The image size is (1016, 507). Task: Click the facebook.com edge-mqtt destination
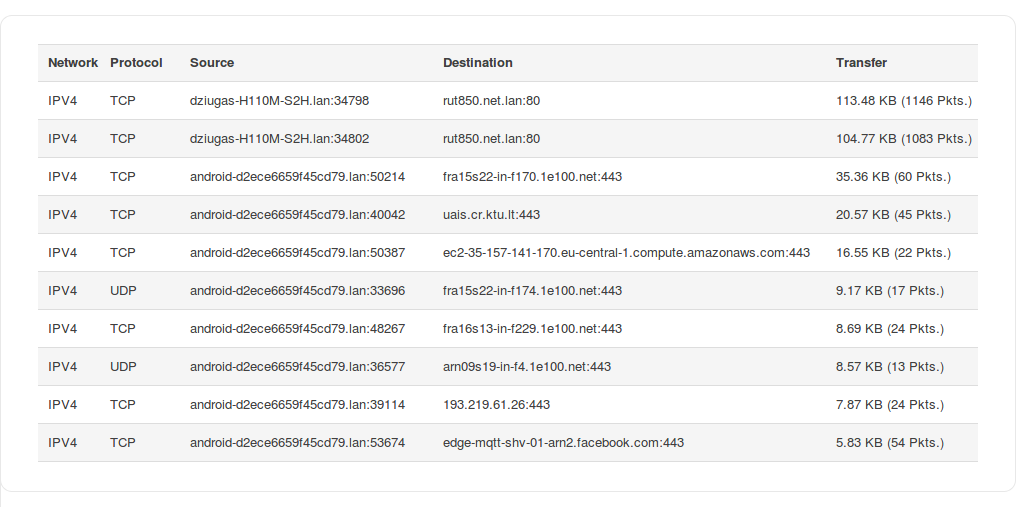(563, 443)
